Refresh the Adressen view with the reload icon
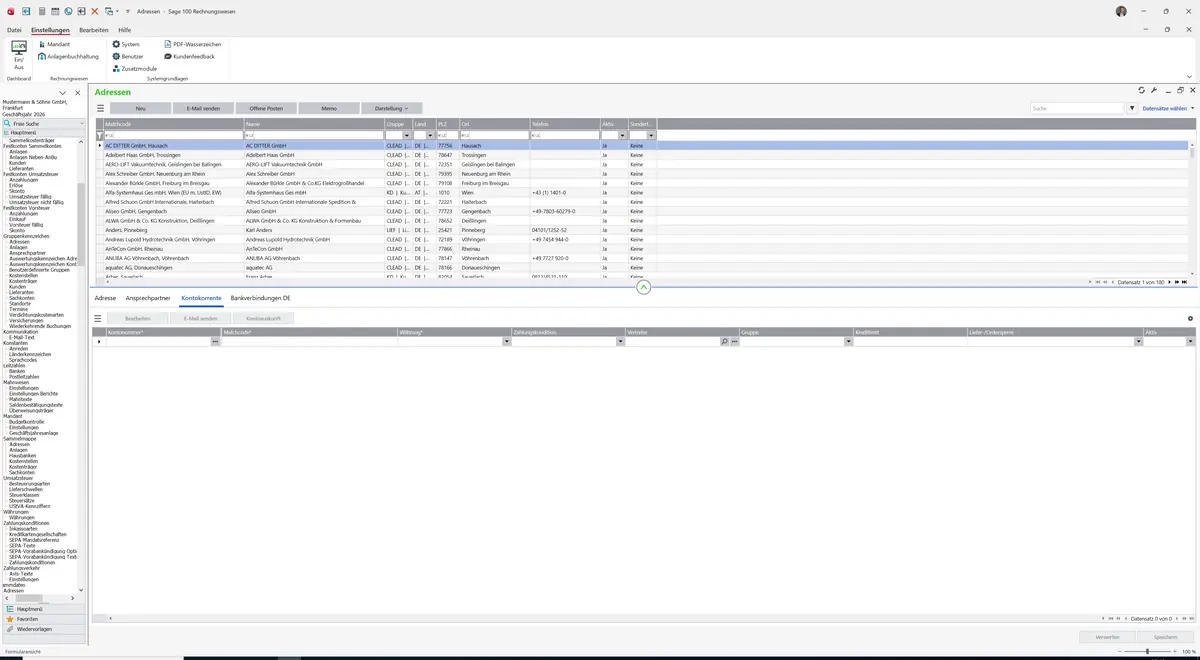Image resolution: width=1200 pixels, height=660 pixels. pyautogui.click(x=1142, y=90)
